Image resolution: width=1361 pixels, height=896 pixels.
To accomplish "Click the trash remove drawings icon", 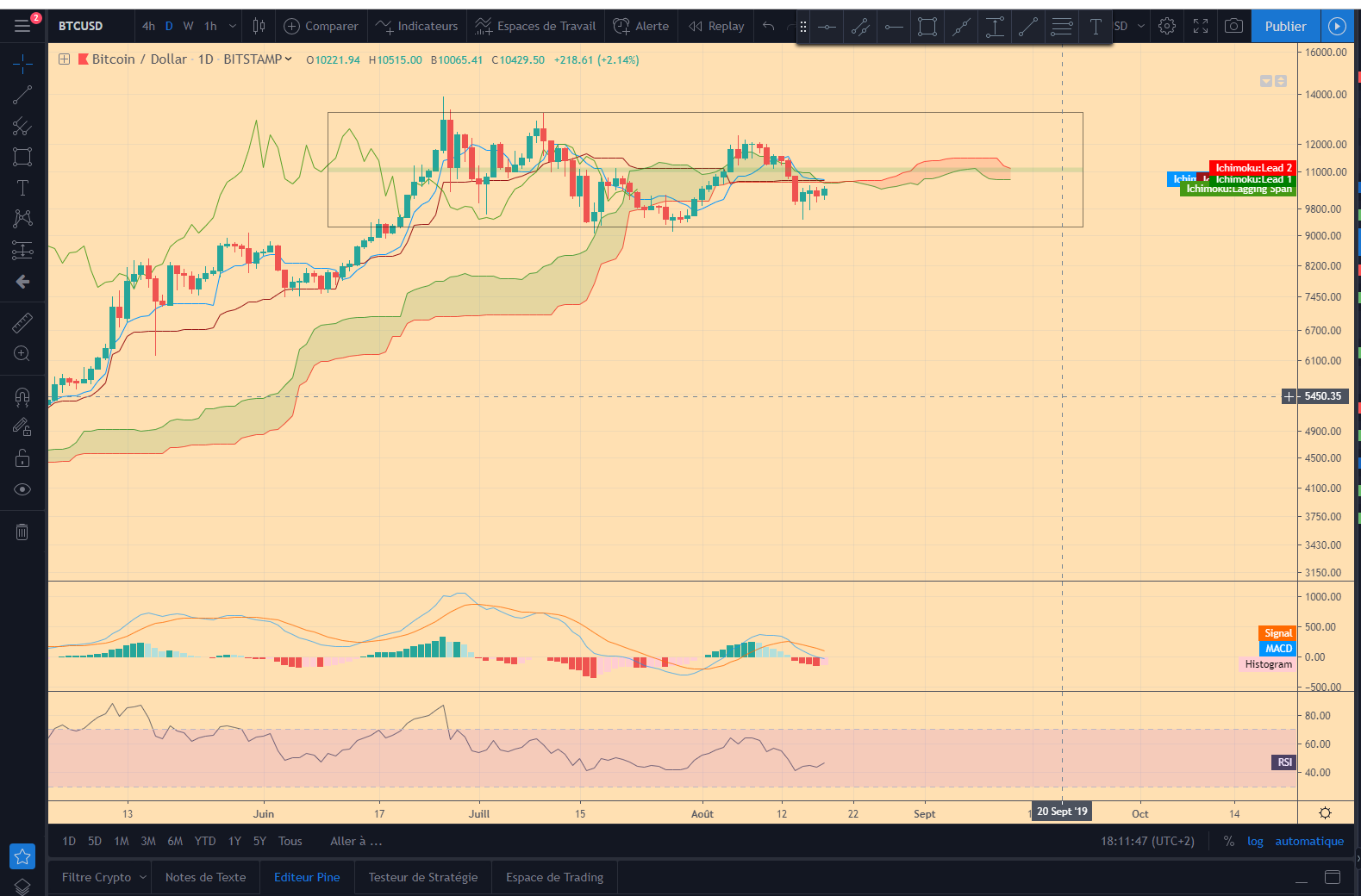I will [22, 532].
